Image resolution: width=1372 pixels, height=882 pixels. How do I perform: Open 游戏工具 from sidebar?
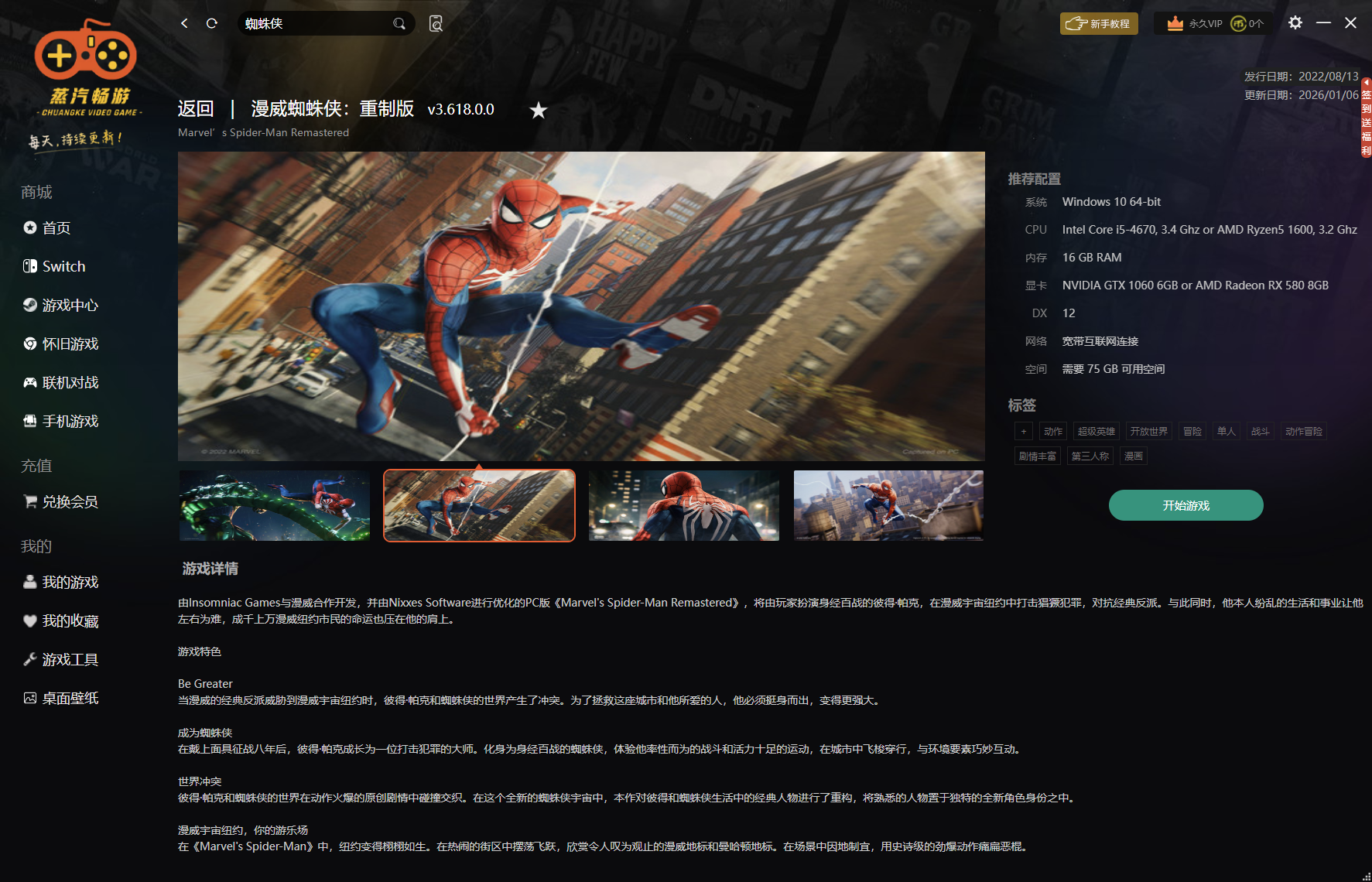point(70,659)
